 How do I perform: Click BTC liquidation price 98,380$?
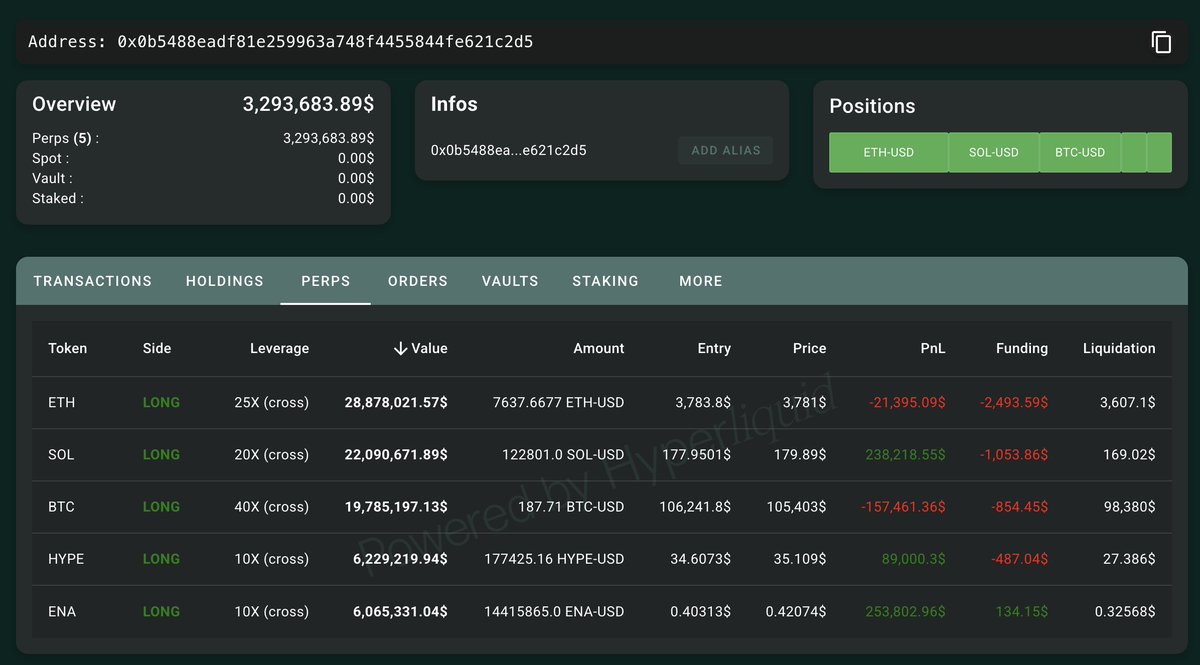pos(1129,506)
